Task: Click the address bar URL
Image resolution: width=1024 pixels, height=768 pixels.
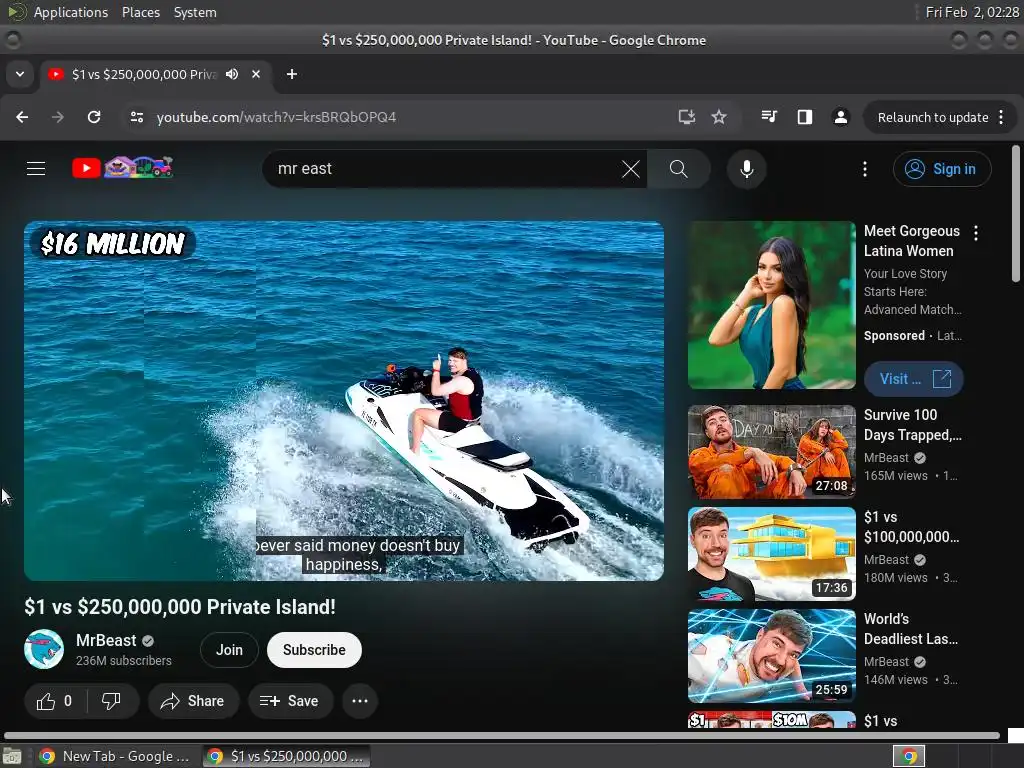Action: 276,117
